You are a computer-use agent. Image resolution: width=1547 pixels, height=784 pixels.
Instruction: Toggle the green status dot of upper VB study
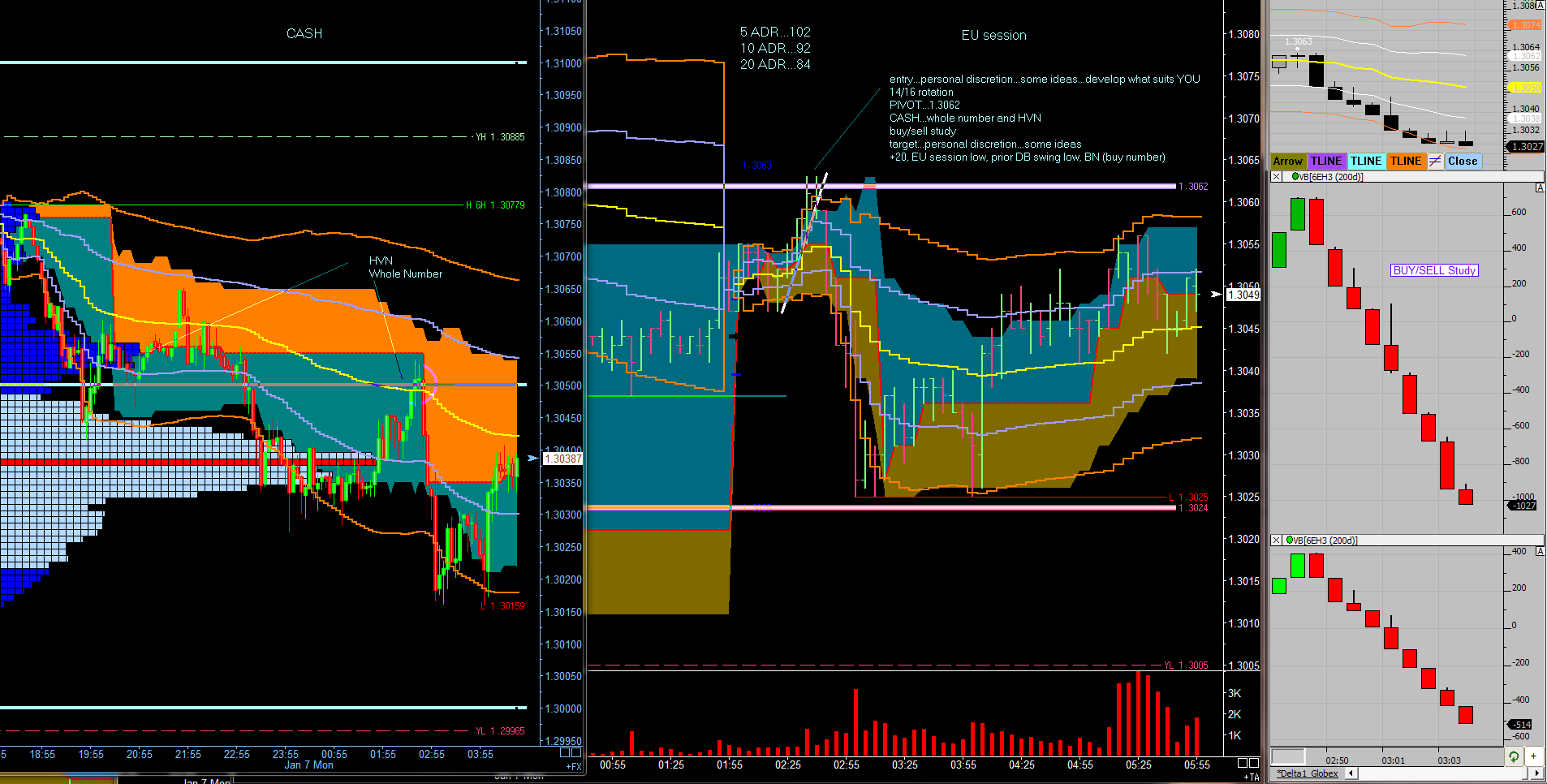pyautogui.click(x=1295, y=176)
